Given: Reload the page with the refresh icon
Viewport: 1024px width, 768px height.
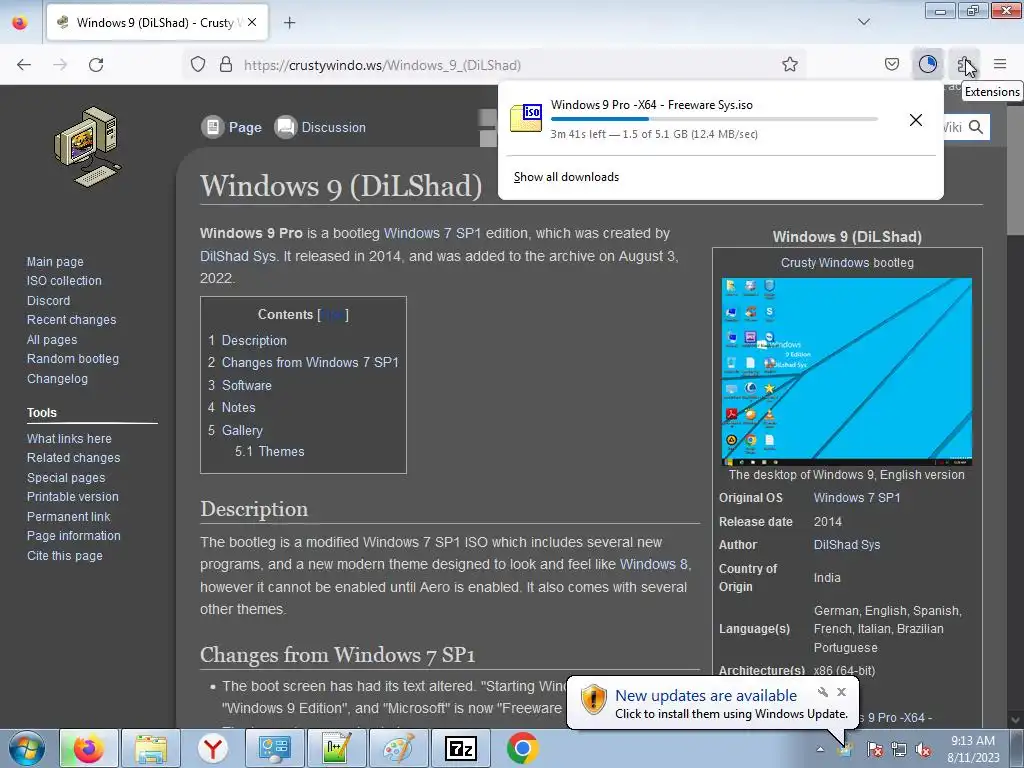Looking at the screenshot, I should pos(96,65).
